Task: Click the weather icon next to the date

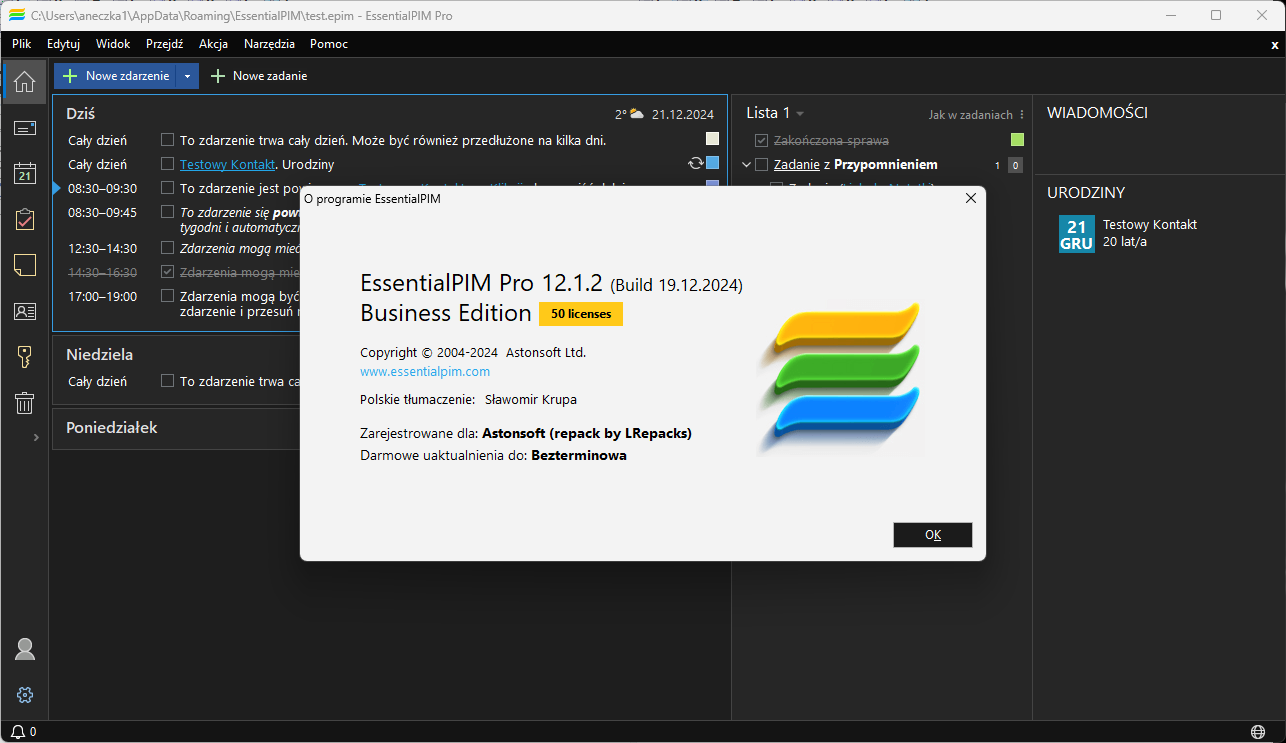Action: (636, 114)
